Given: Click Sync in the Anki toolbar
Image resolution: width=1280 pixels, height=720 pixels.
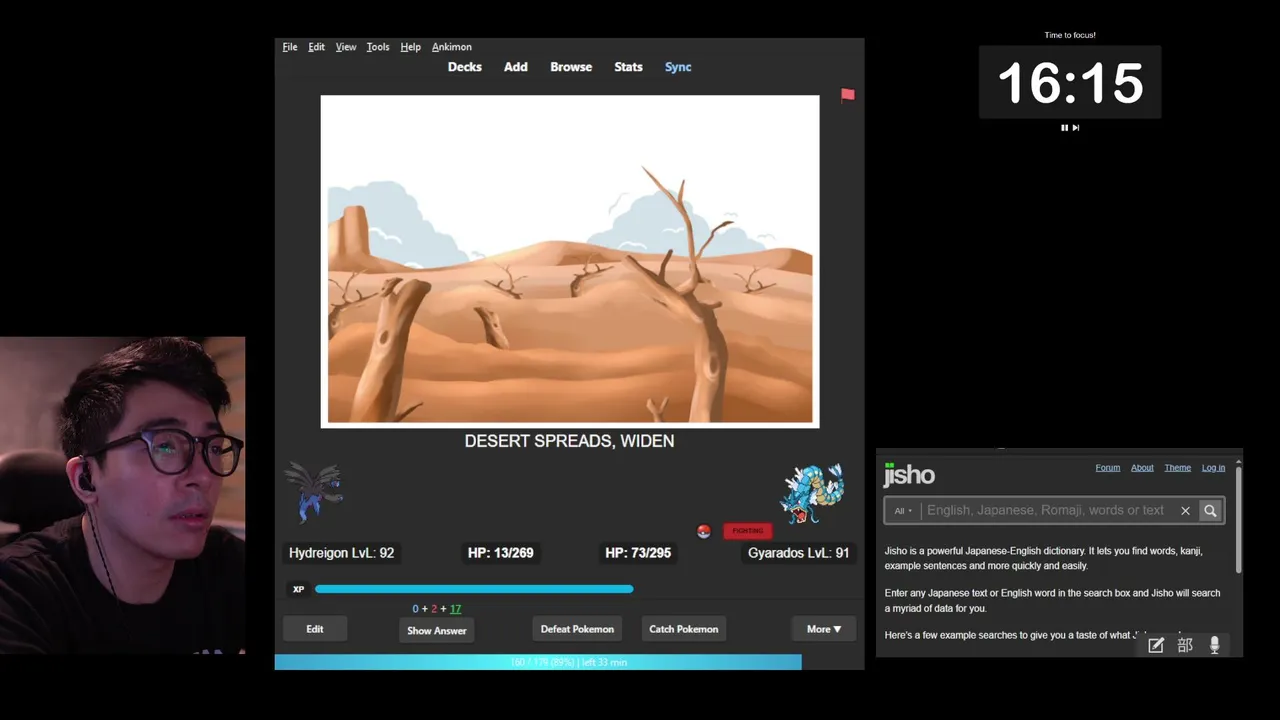Looking at the screenshot, I should [678, 67].
